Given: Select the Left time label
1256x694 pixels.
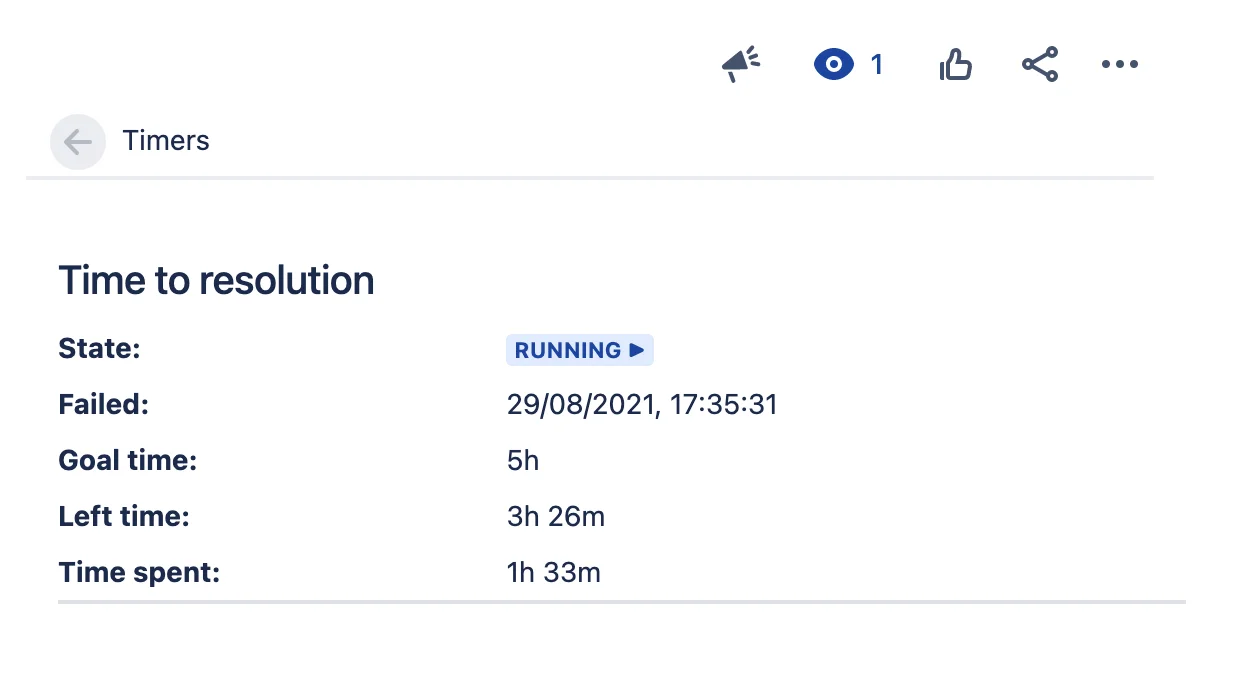Looking at the screenshot, I should (124, 517).
